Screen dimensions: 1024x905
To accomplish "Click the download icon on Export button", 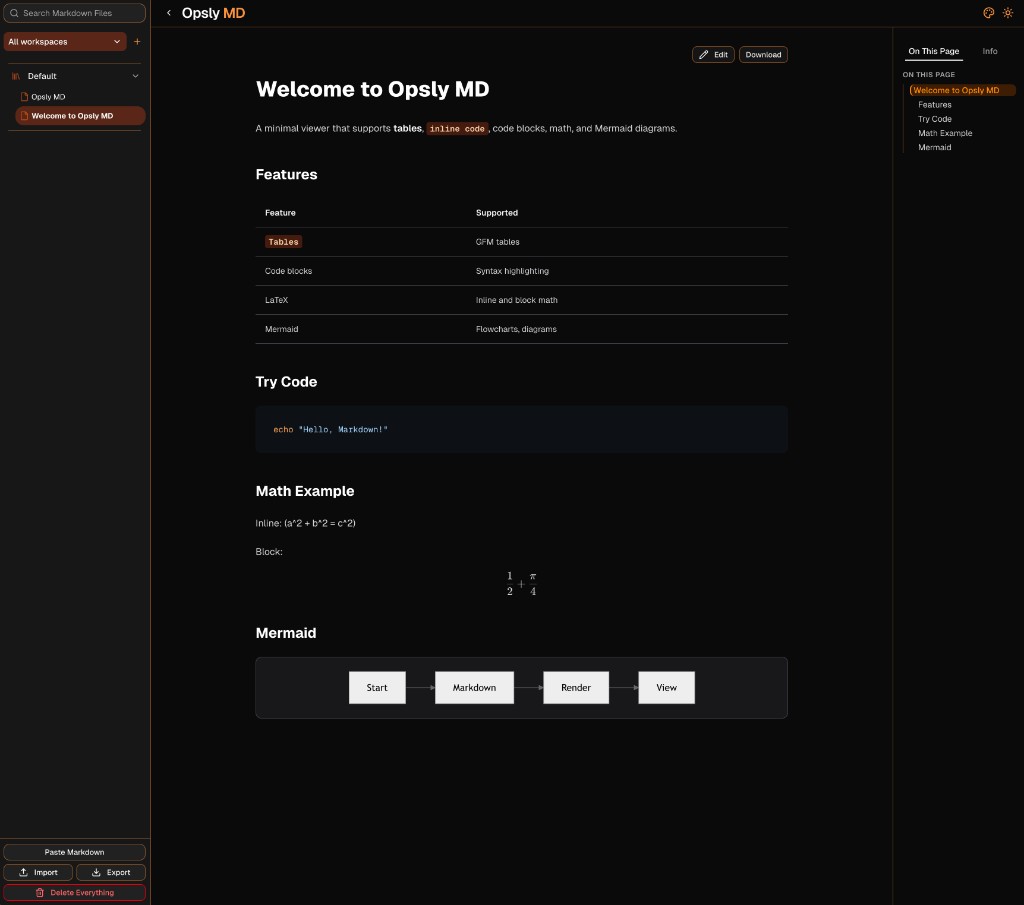I will pos(95,872).
